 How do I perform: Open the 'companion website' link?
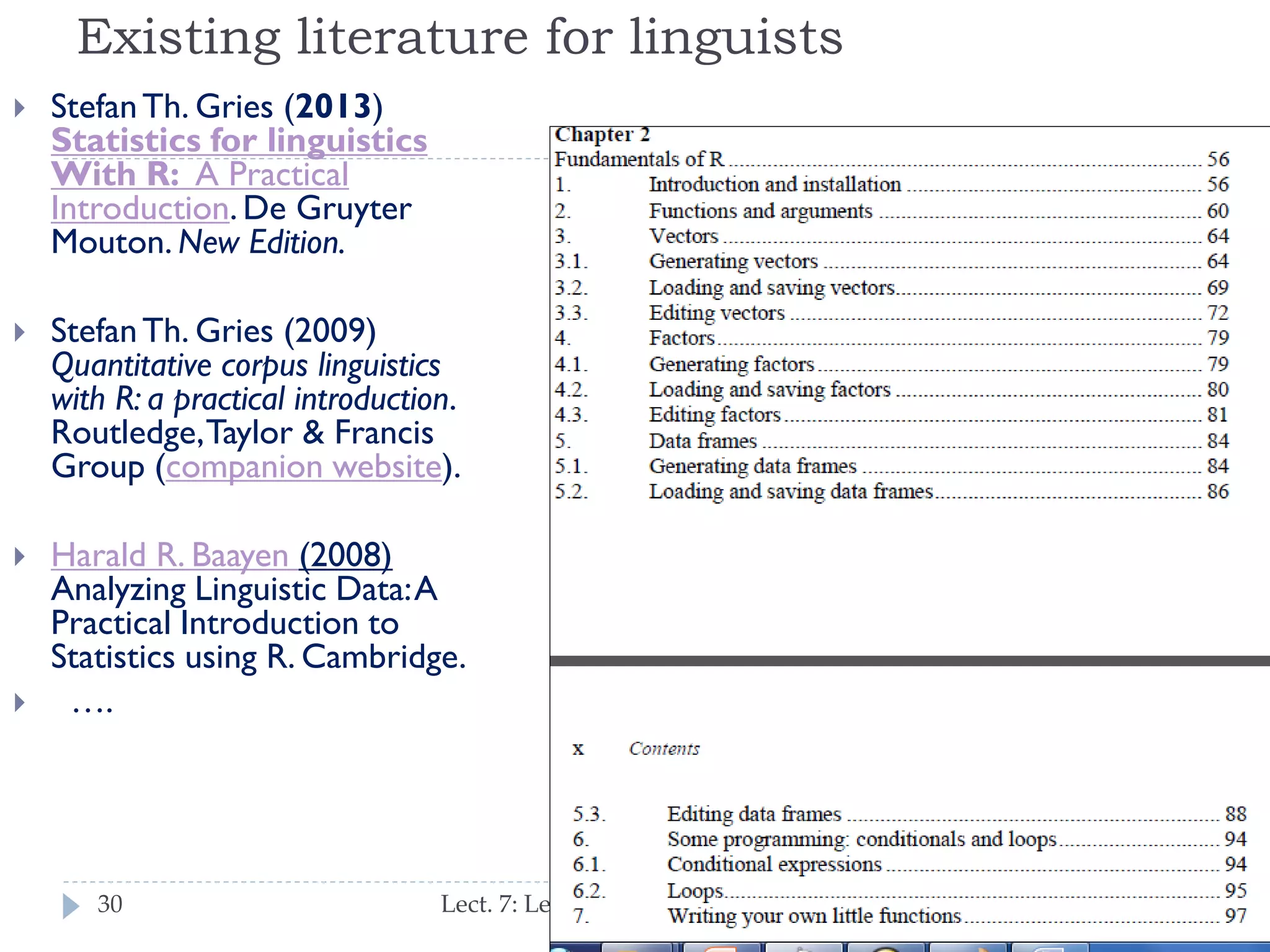click(x=304, y=467)
